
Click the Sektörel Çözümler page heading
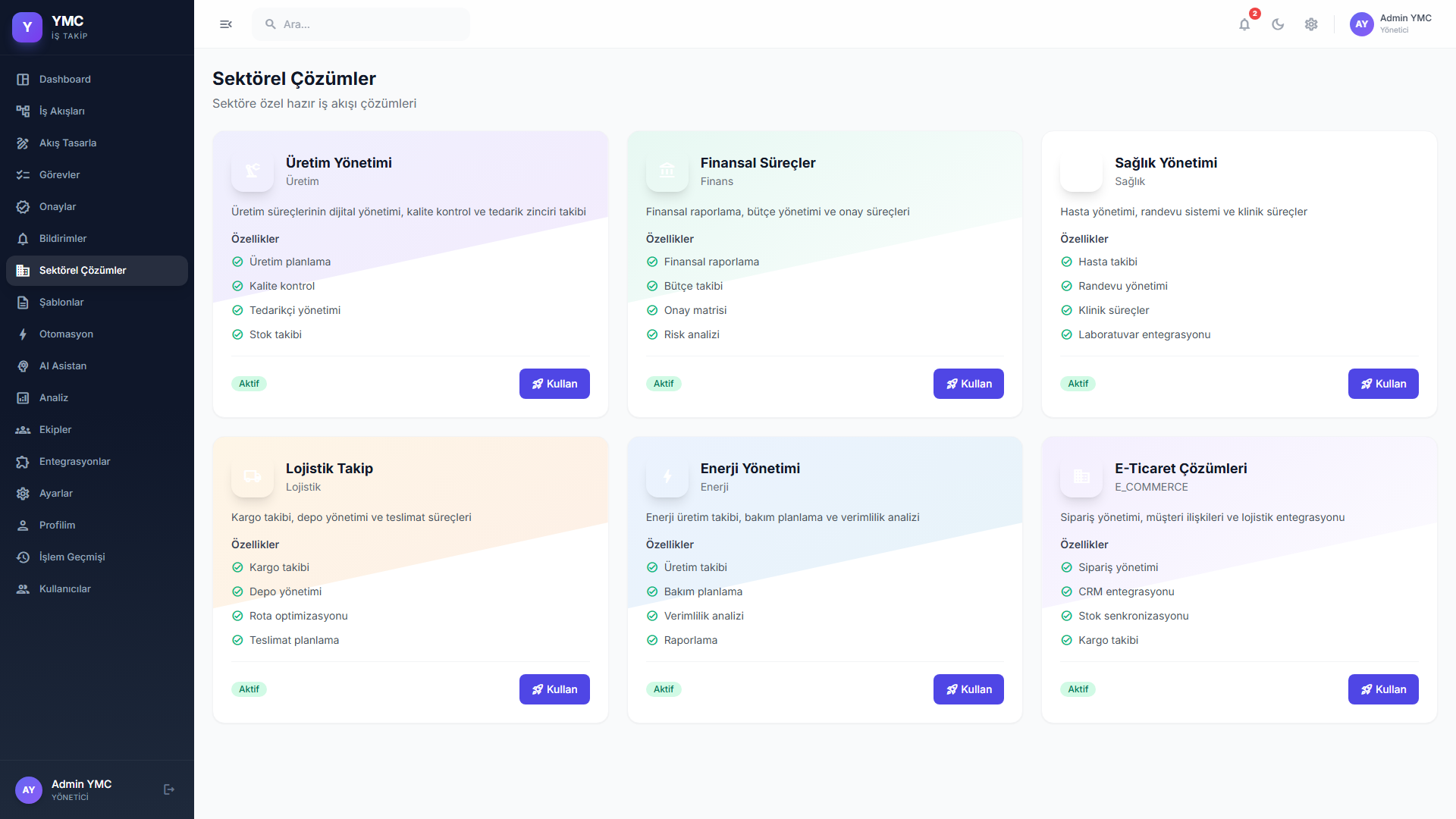click(x=294, y=79)
